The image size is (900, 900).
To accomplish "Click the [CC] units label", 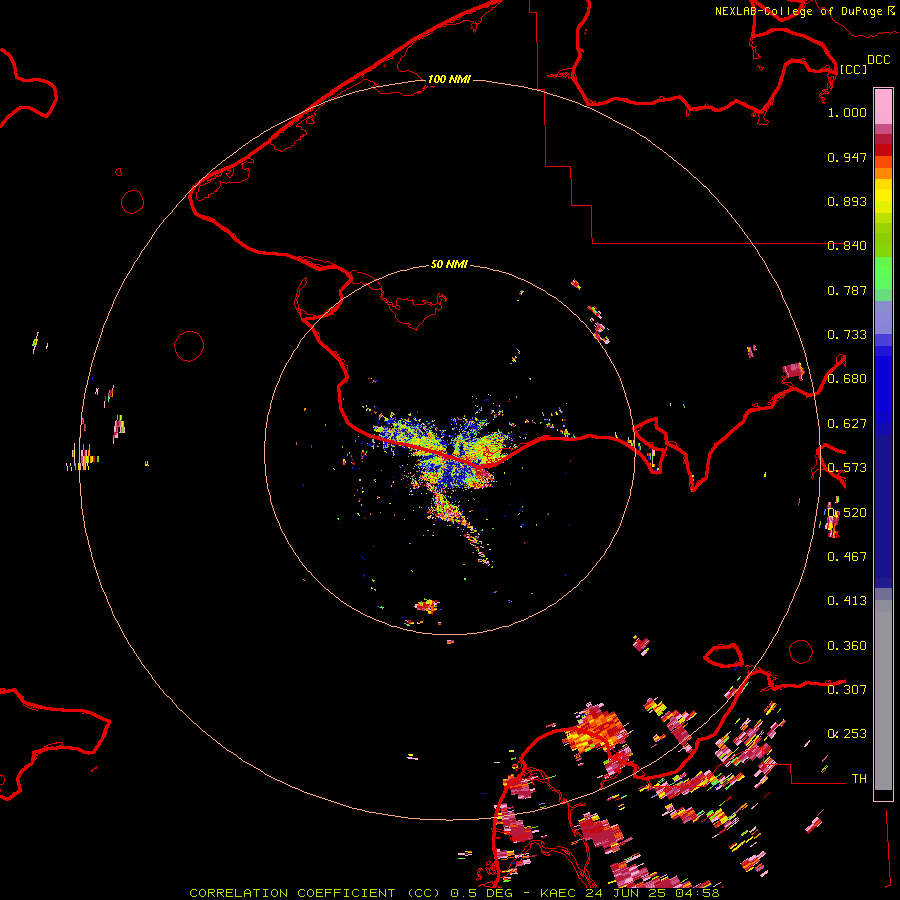I will point(853,69).
